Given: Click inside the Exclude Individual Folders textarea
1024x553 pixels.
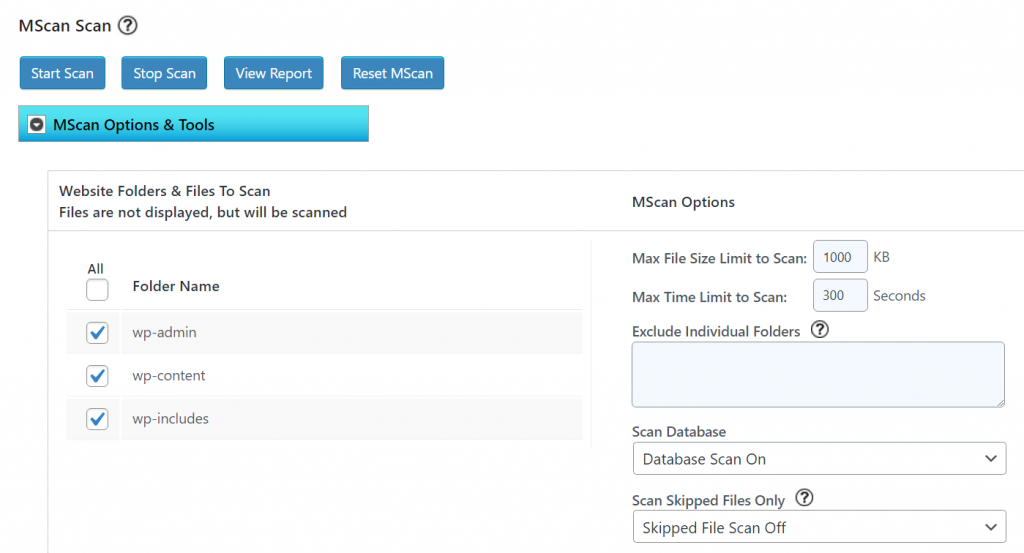Looking at the screenshot, I should point(818,374).
